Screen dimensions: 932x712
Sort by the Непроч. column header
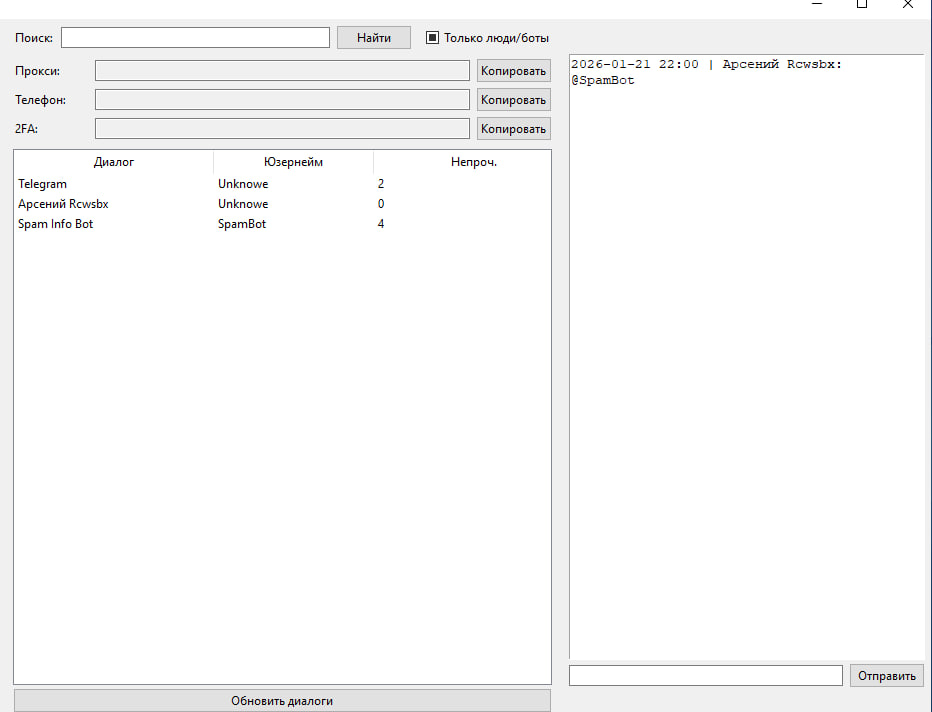click(x=473, y=162)
